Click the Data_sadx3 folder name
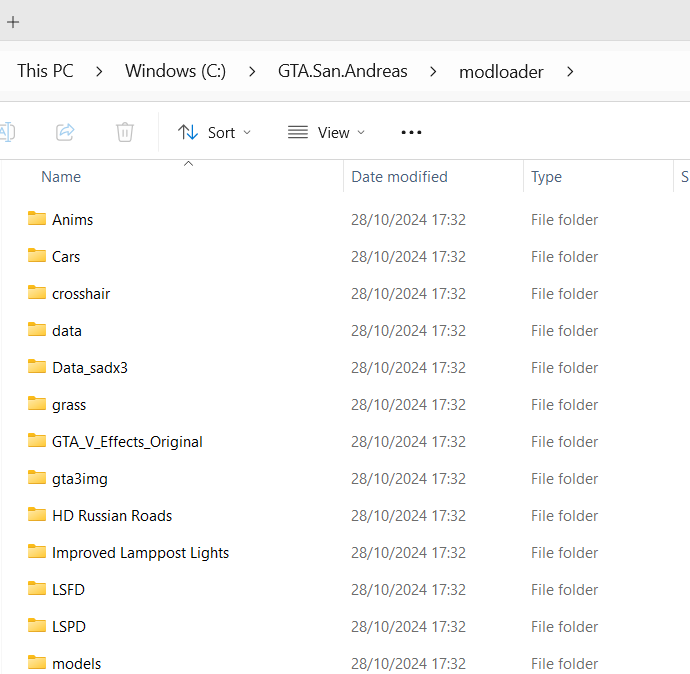 coord(90,367)
